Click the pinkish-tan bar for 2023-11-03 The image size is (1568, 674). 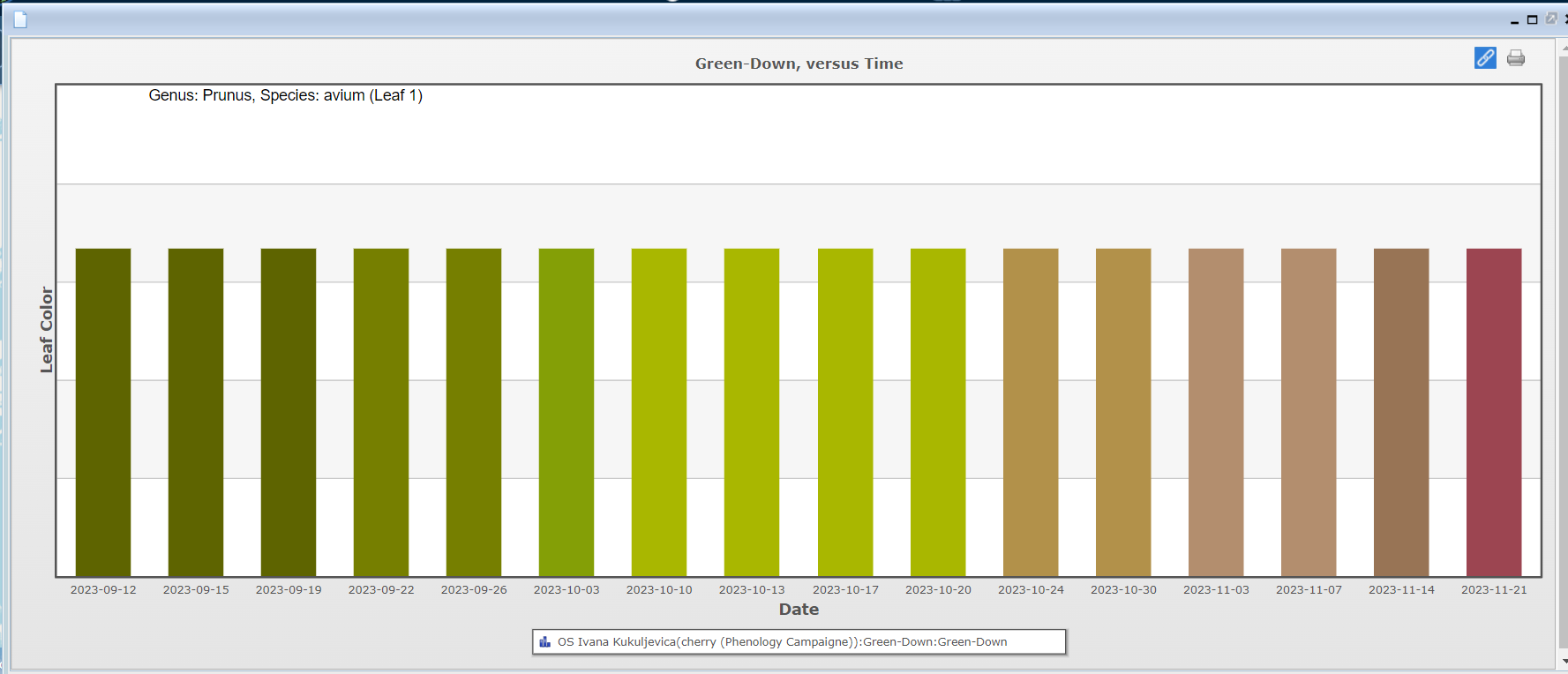coord(1216,412)
